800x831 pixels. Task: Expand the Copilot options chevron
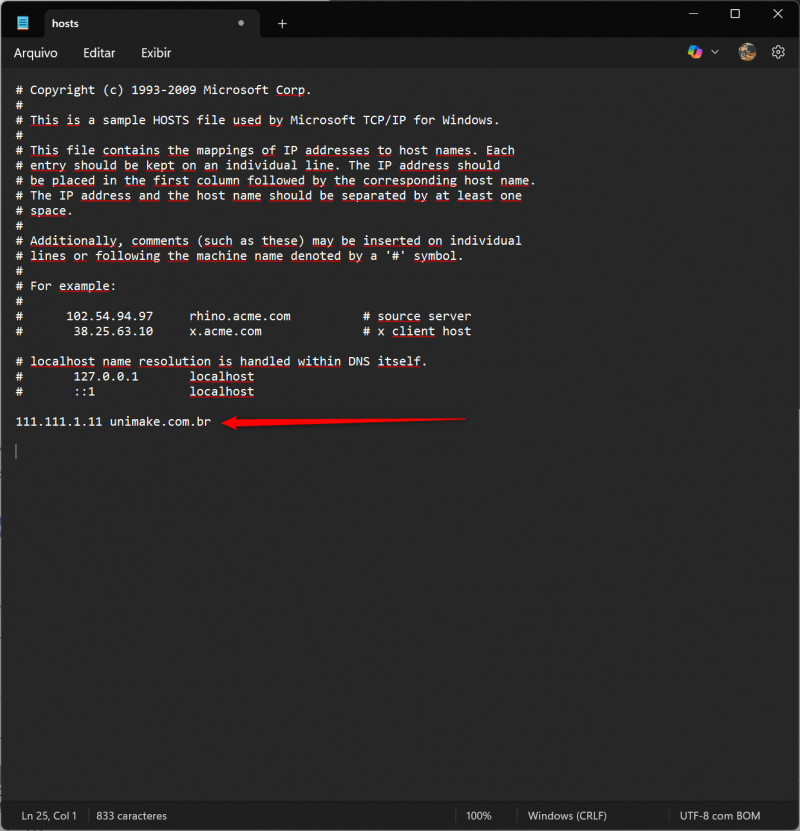(x=713, y=51)
